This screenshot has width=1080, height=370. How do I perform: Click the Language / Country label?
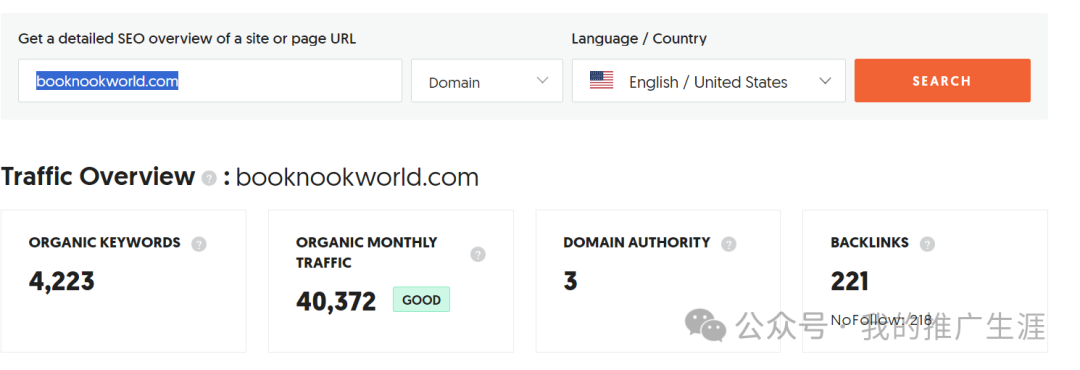tap(639, 39)
